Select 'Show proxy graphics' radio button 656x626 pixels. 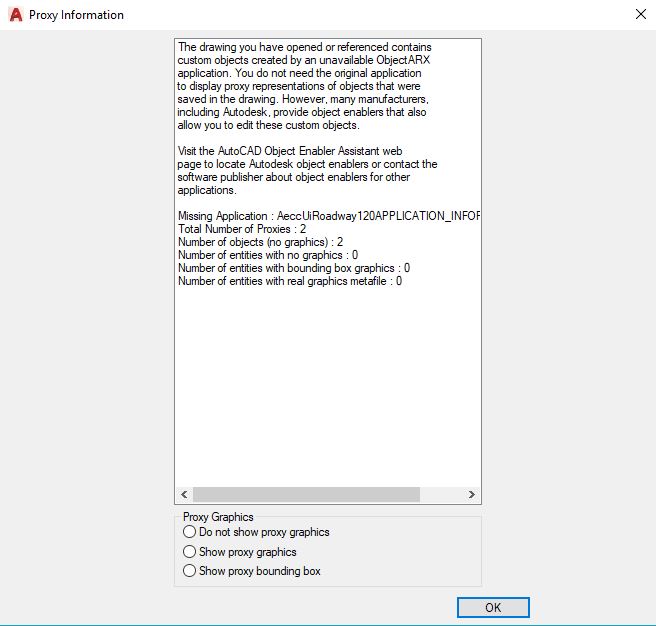tap(190, 552)
